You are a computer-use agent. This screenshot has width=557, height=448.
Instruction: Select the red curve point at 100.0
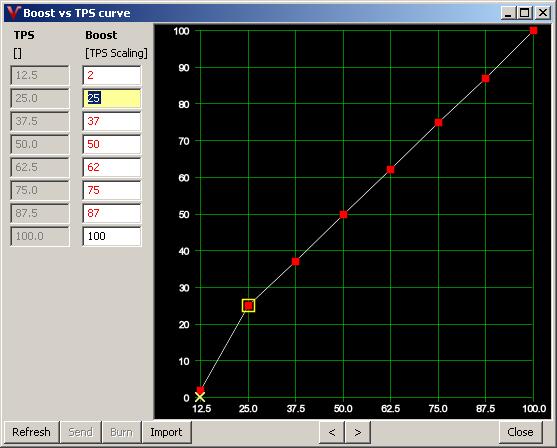point(533,31)
